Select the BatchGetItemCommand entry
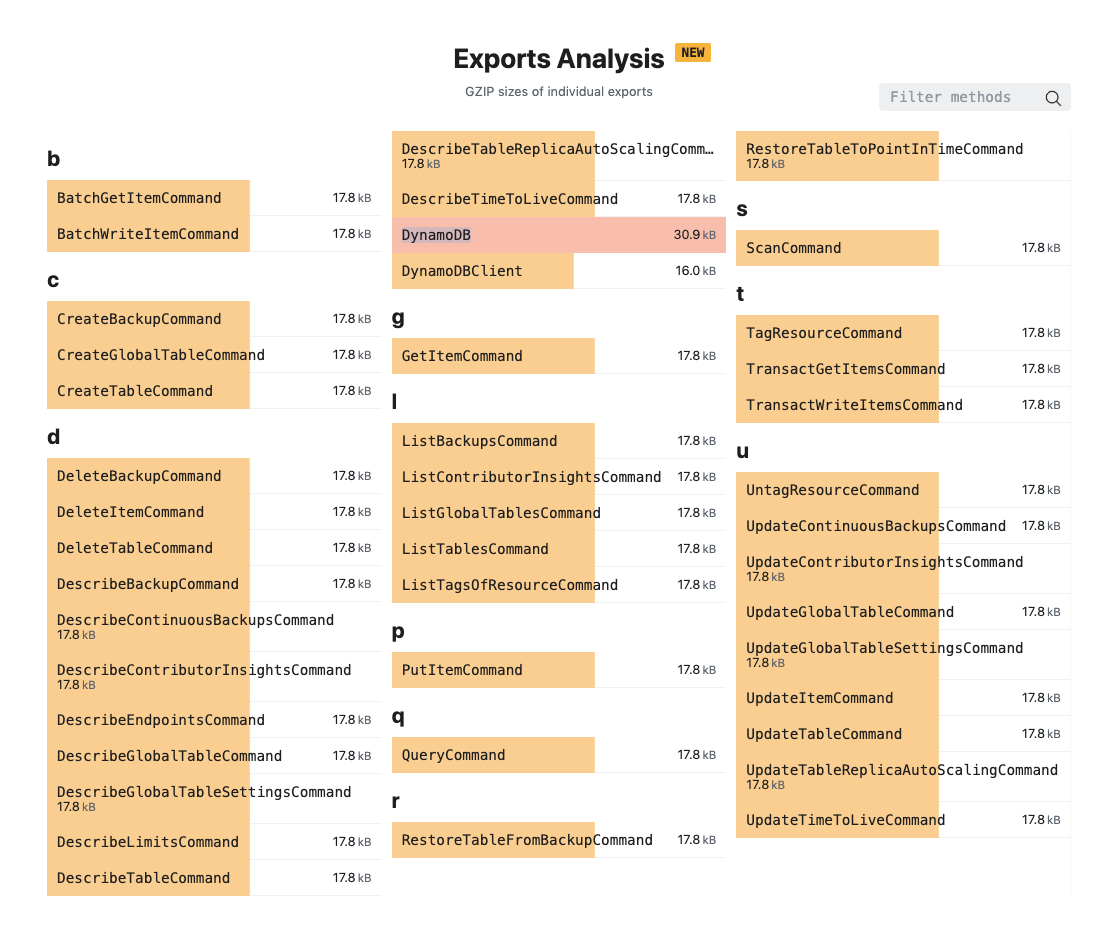Image resolution: width=1115 pixels, height=928 pixels. (147, 197)
